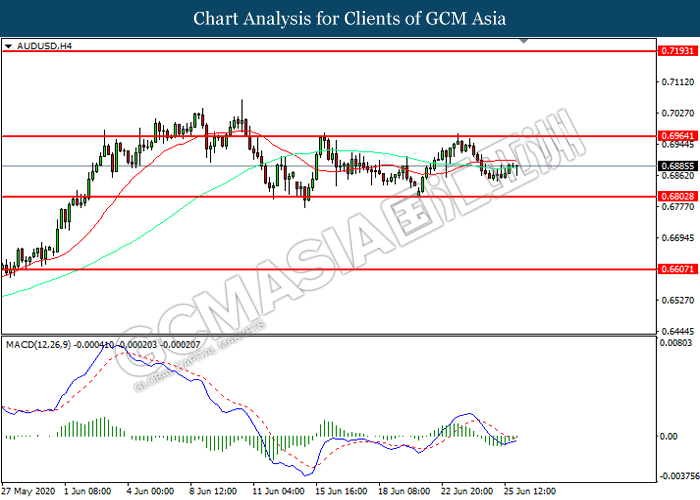Click the 15 Jun 16:00 time label
This screenshot has width=700, height=500.
342,491
